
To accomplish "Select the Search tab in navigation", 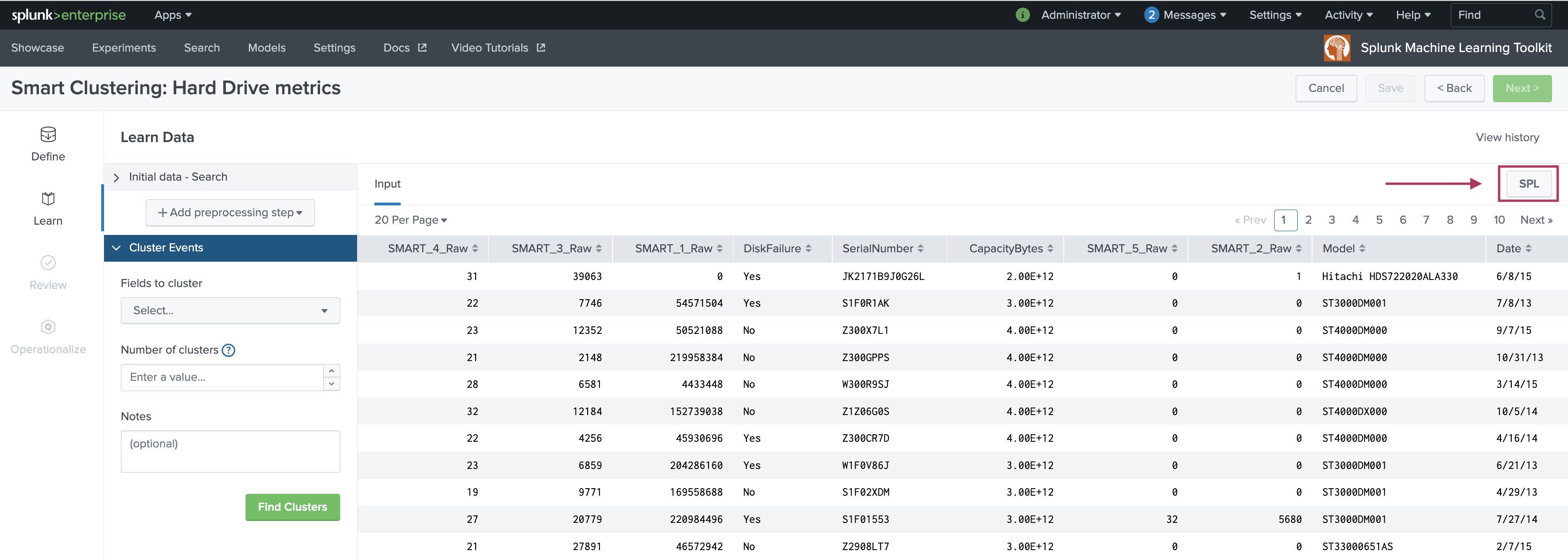I will click(x=201, y=47).
